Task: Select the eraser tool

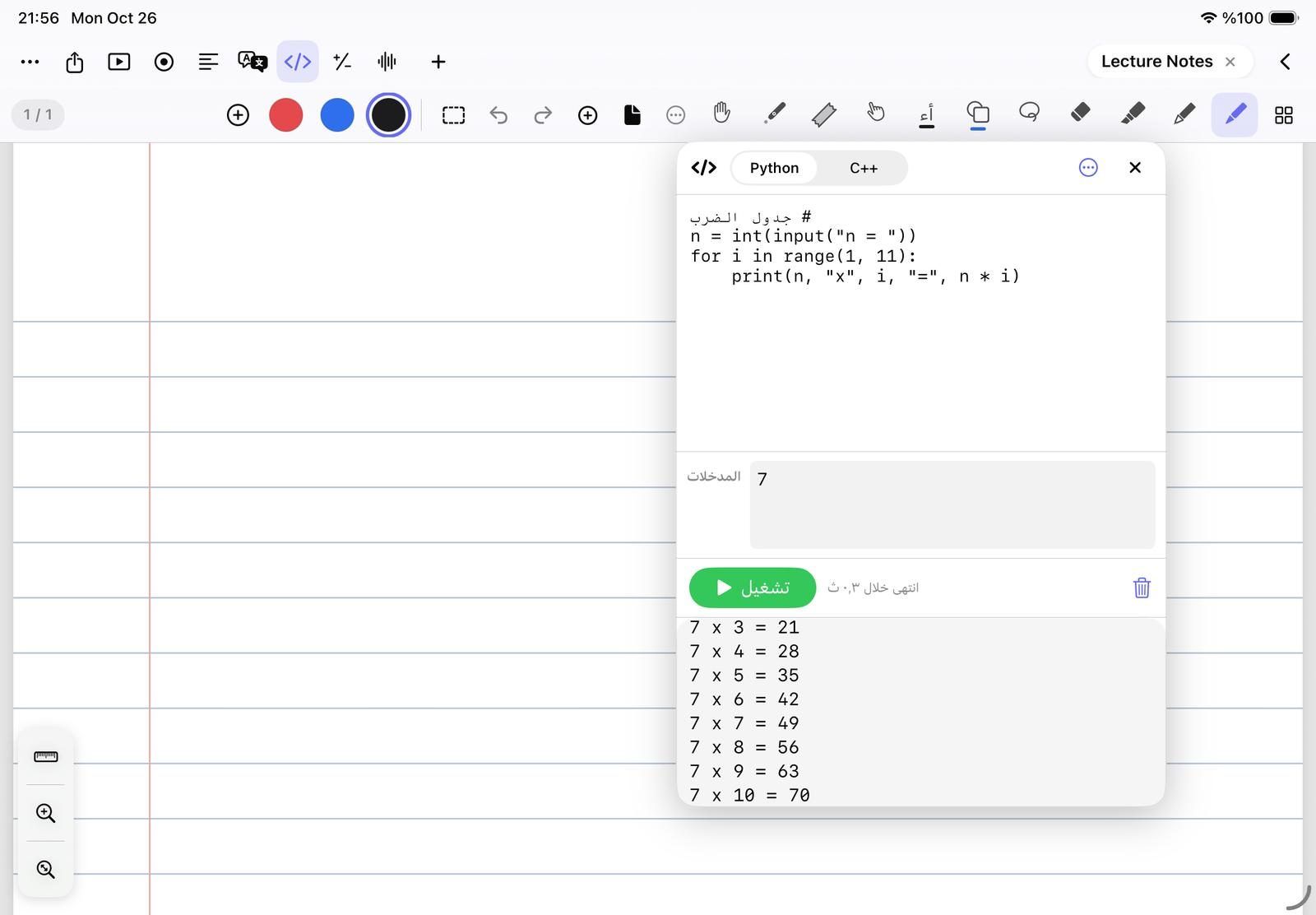Action: [1081, 113]
